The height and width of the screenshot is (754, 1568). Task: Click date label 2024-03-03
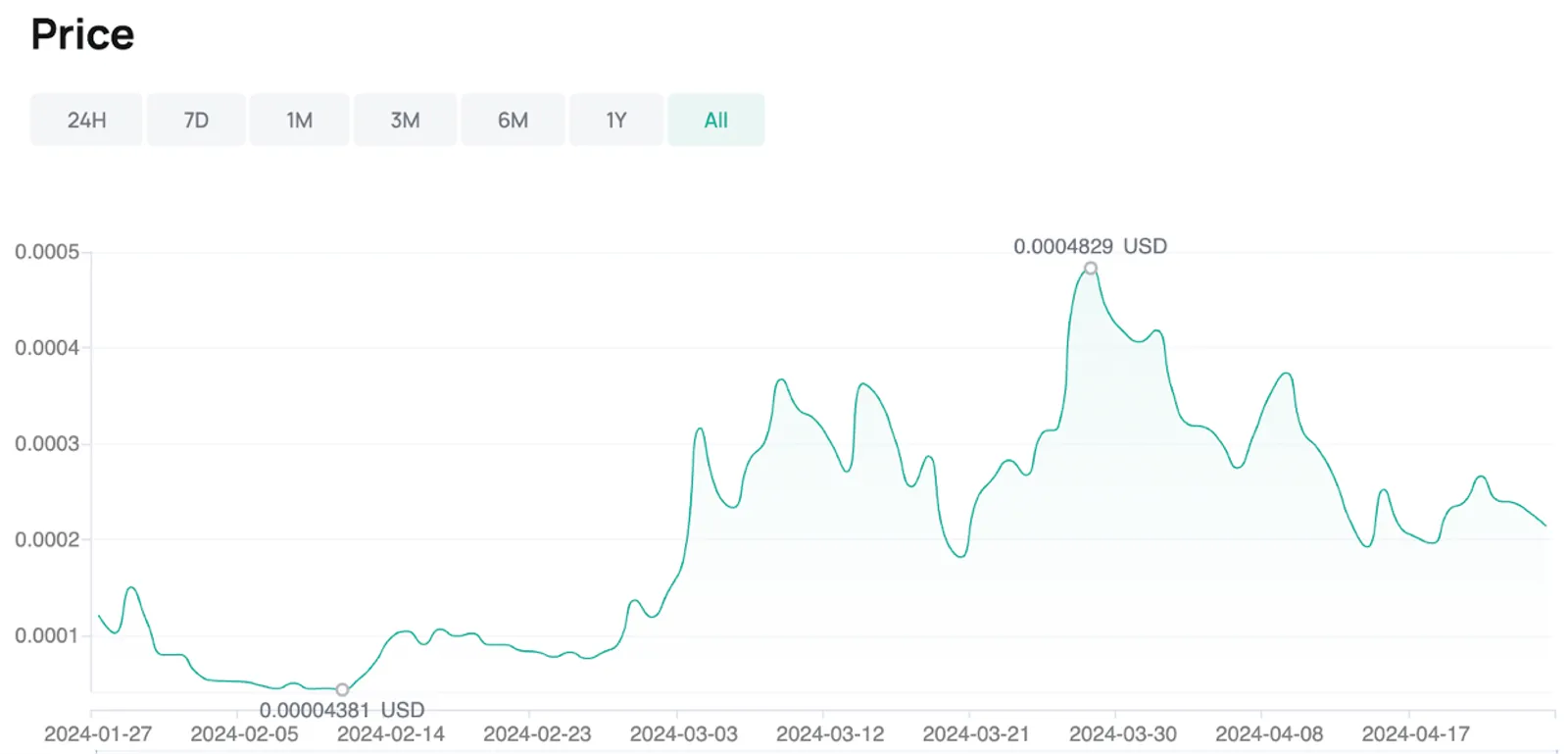click(683, 734)
